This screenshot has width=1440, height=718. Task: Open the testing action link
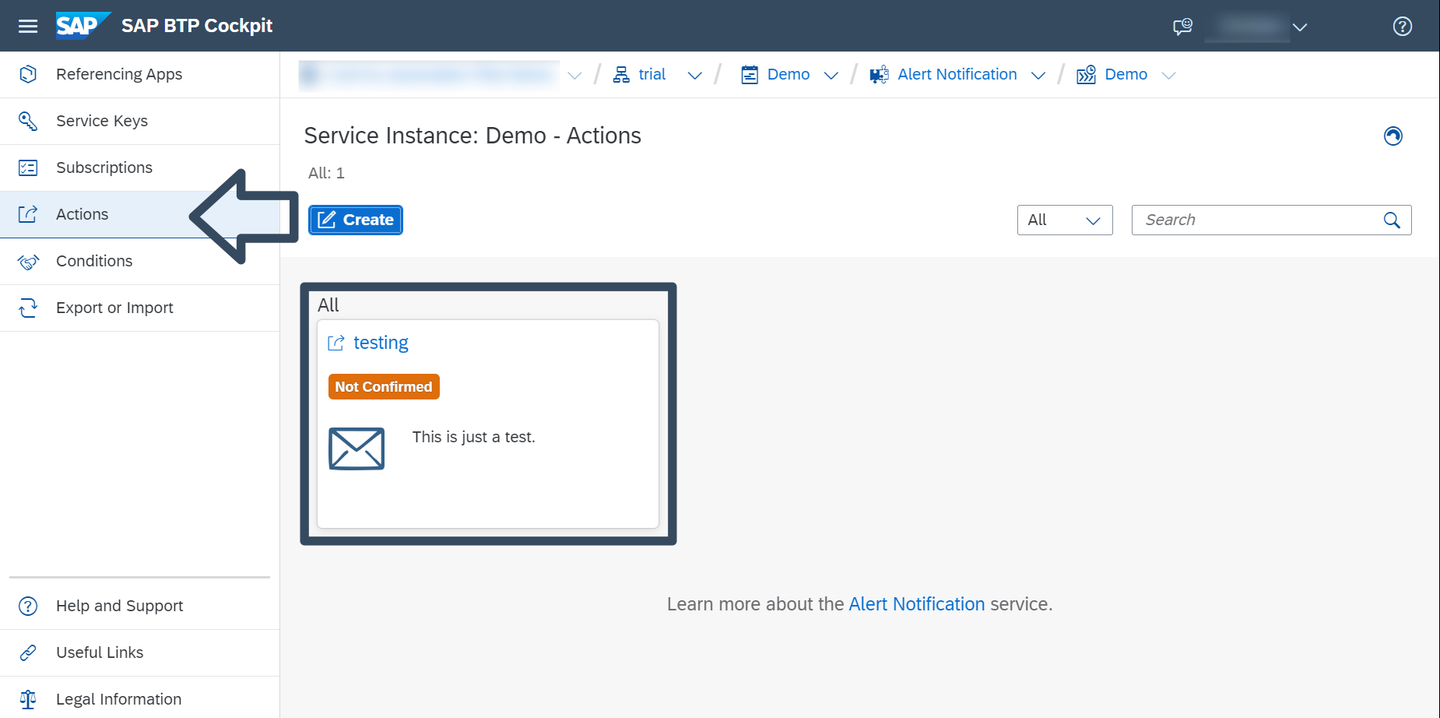(381, 343)
